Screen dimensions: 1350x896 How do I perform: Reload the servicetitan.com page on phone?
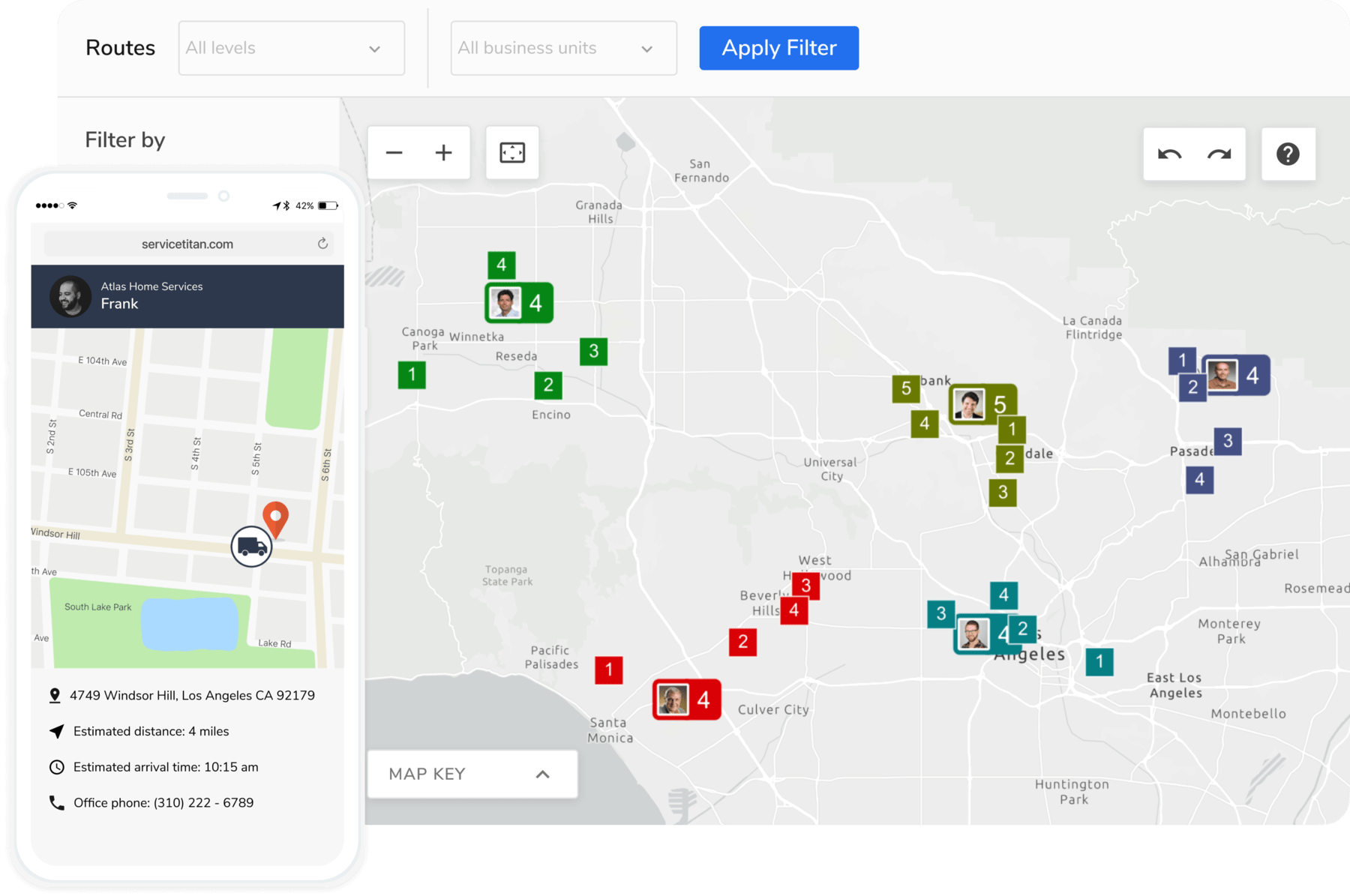(x=322, y=244)
